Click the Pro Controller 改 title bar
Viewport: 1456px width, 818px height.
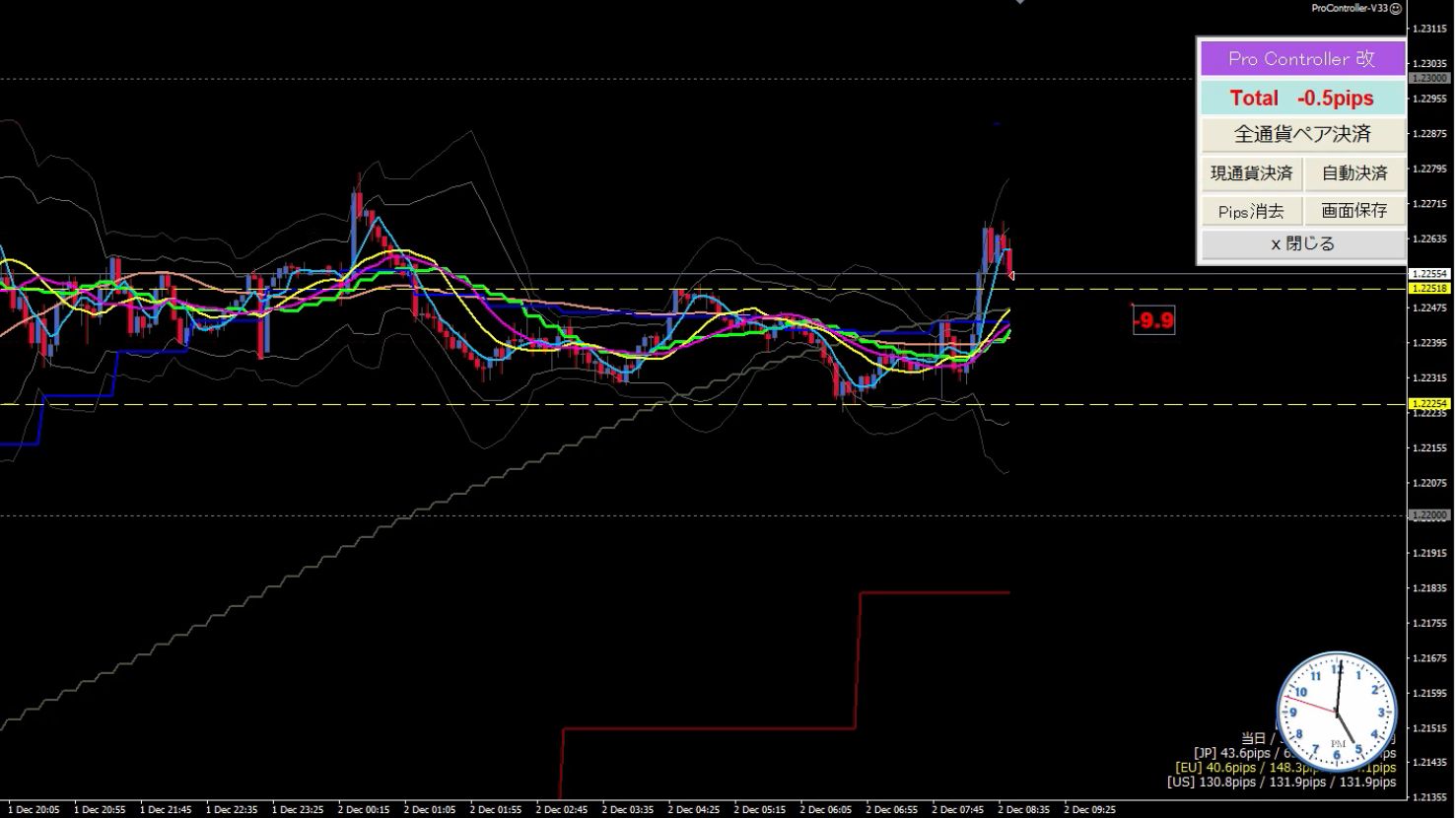(x=1302, y=59)
